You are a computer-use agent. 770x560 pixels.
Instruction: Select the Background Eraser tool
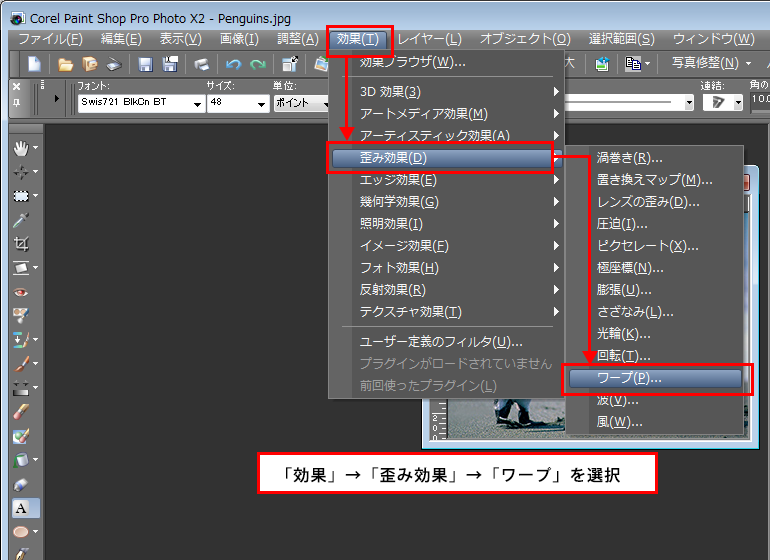coord(21,436)
